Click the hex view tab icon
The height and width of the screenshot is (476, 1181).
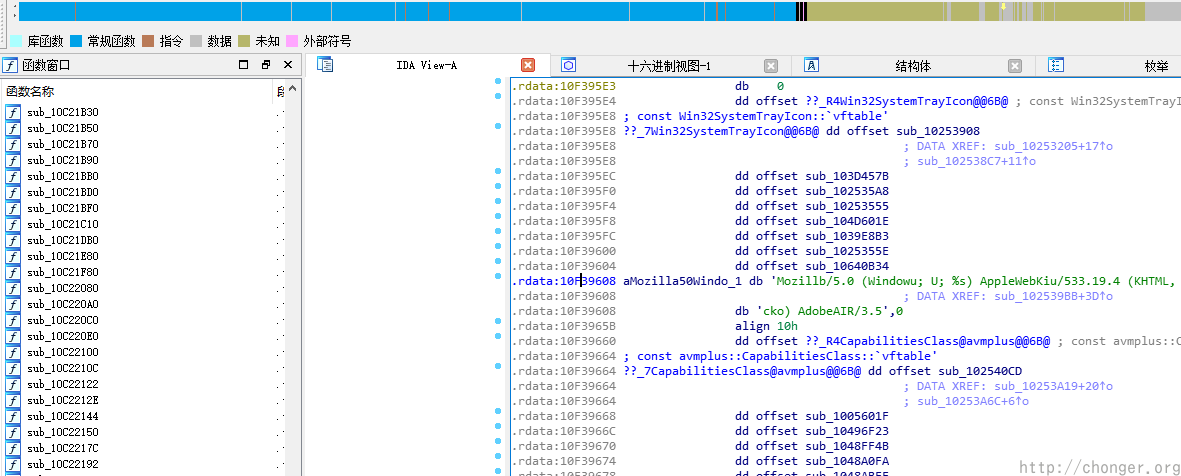pos(568,65)
